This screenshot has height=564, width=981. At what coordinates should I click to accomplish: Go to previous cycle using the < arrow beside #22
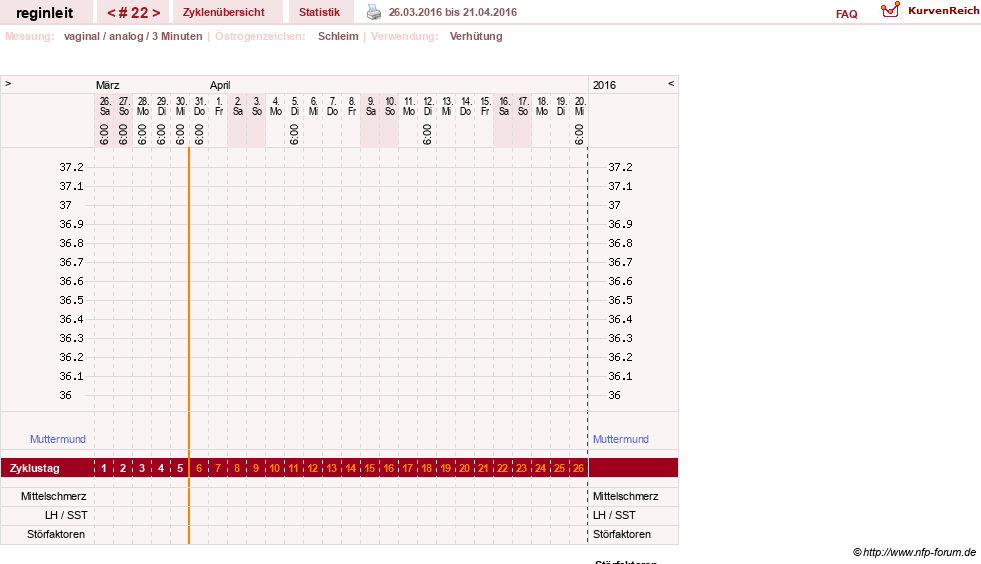111,13
